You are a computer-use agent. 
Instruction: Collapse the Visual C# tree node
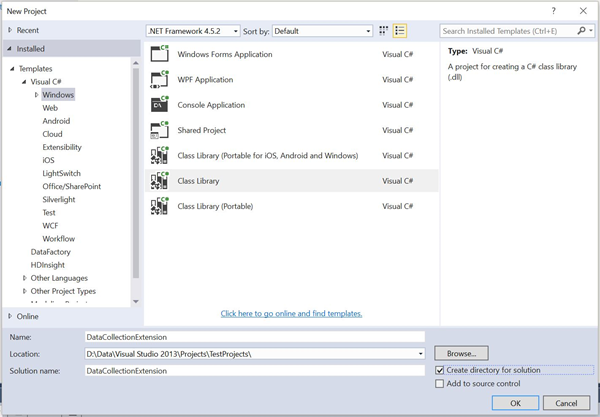(x=24, y=82)
